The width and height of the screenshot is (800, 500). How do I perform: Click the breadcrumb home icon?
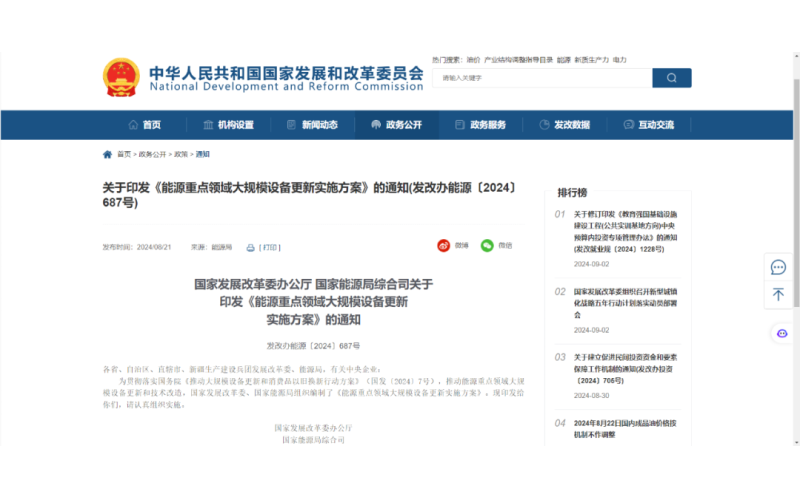[107, 155]
